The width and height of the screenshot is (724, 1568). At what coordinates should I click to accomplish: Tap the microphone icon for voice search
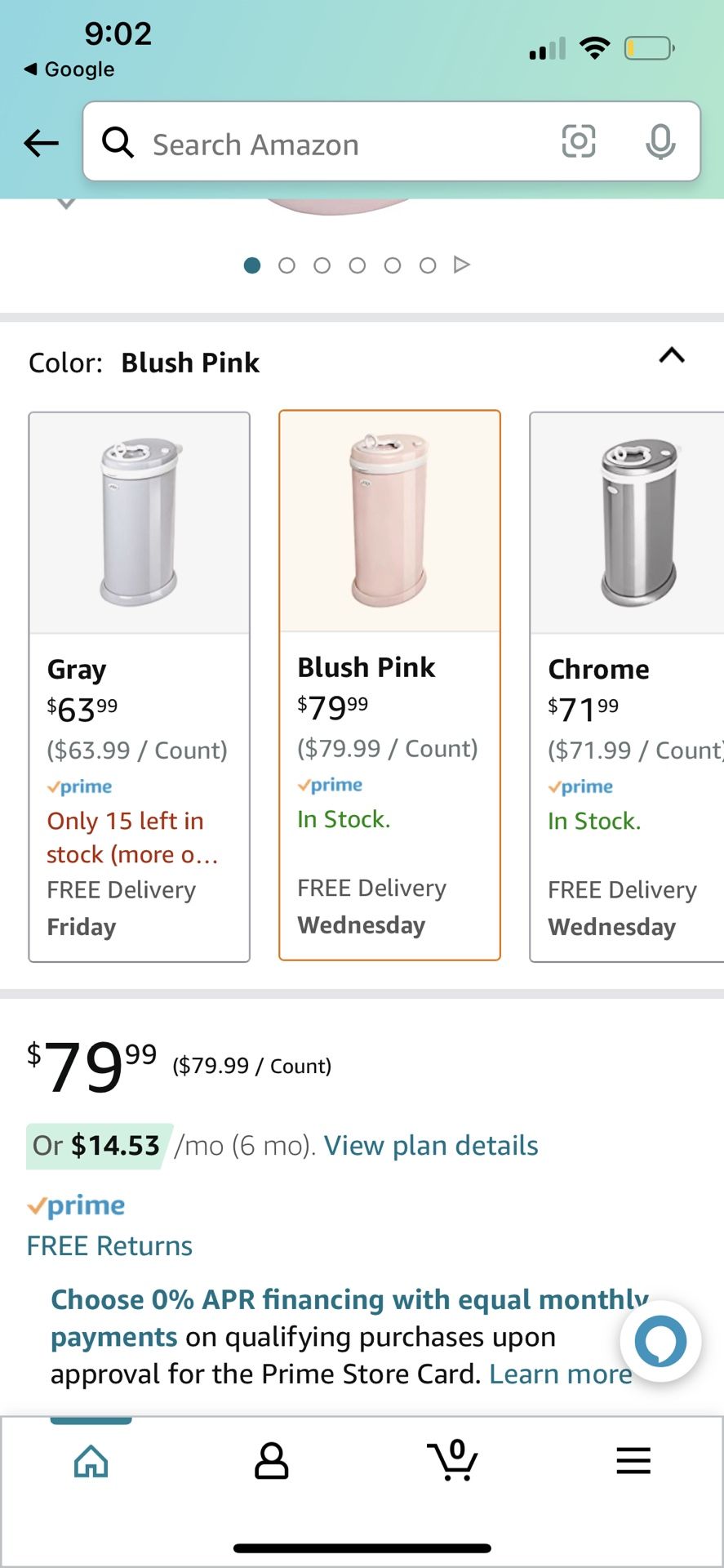[x=661, y=141]
